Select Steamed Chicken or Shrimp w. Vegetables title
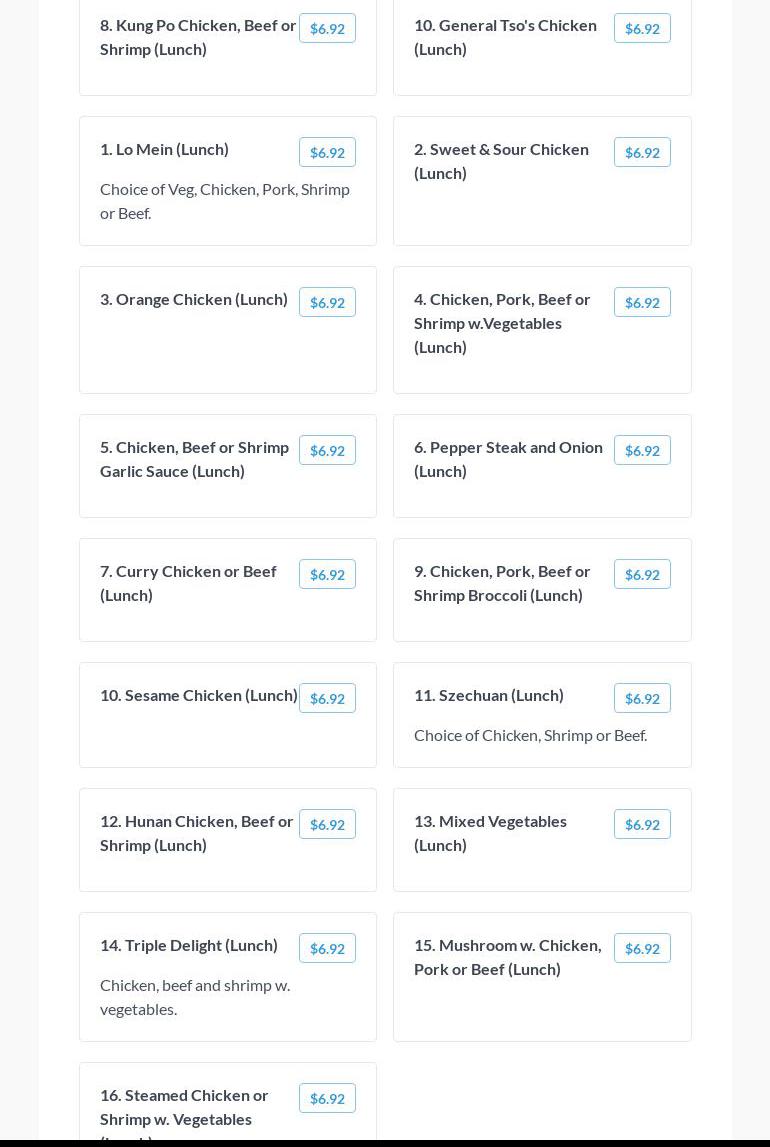This screenshot has height=1147, width=770. tap(184, 1107)
